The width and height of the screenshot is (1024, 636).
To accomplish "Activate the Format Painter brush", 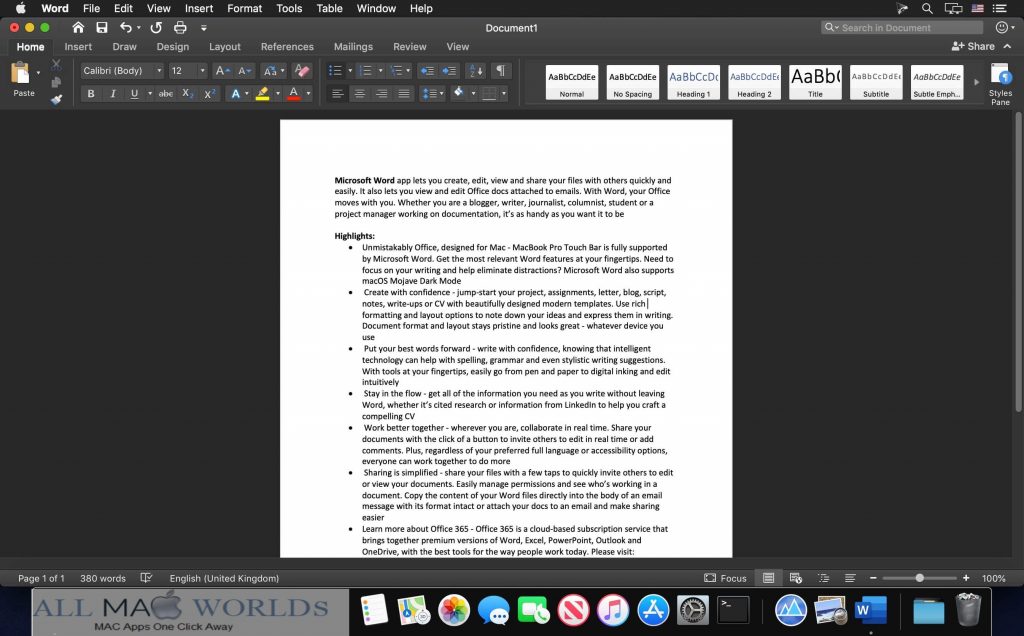I will click(x=56, y=99).
